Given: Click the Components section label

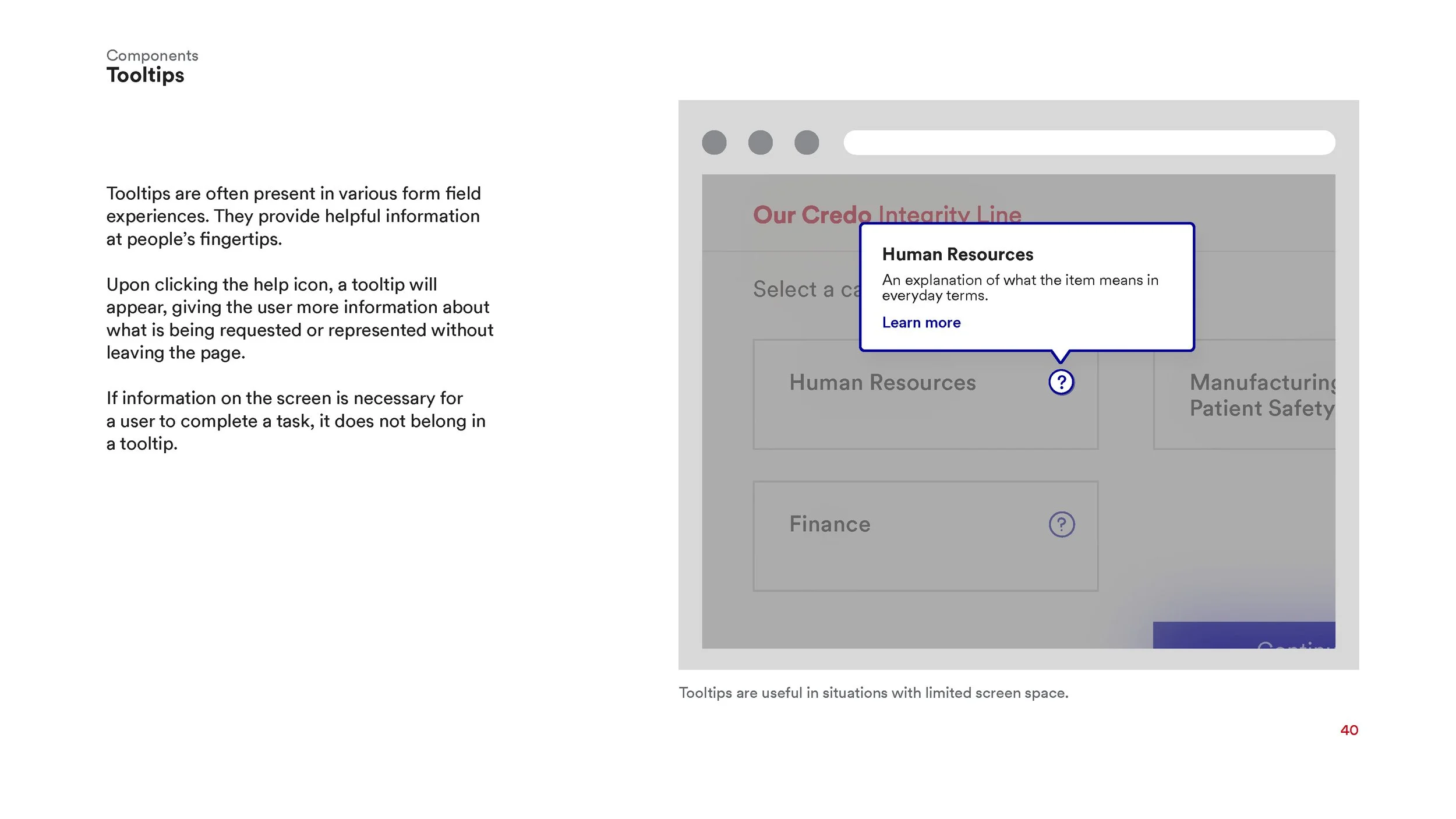Looking at the screenshot, I should pos(152,55).
